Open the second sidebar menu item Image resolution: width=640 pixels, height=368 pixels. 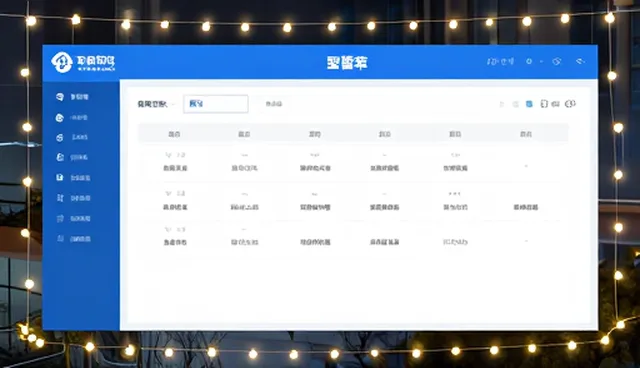pyautogui.click(x=72, y=117)
